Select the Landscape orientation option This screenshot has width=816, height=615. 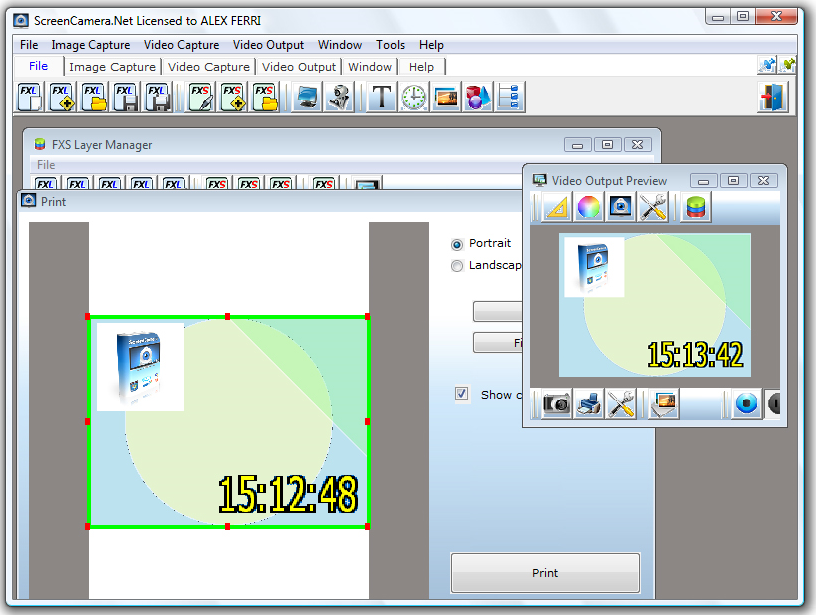click(x=486, y=265)
